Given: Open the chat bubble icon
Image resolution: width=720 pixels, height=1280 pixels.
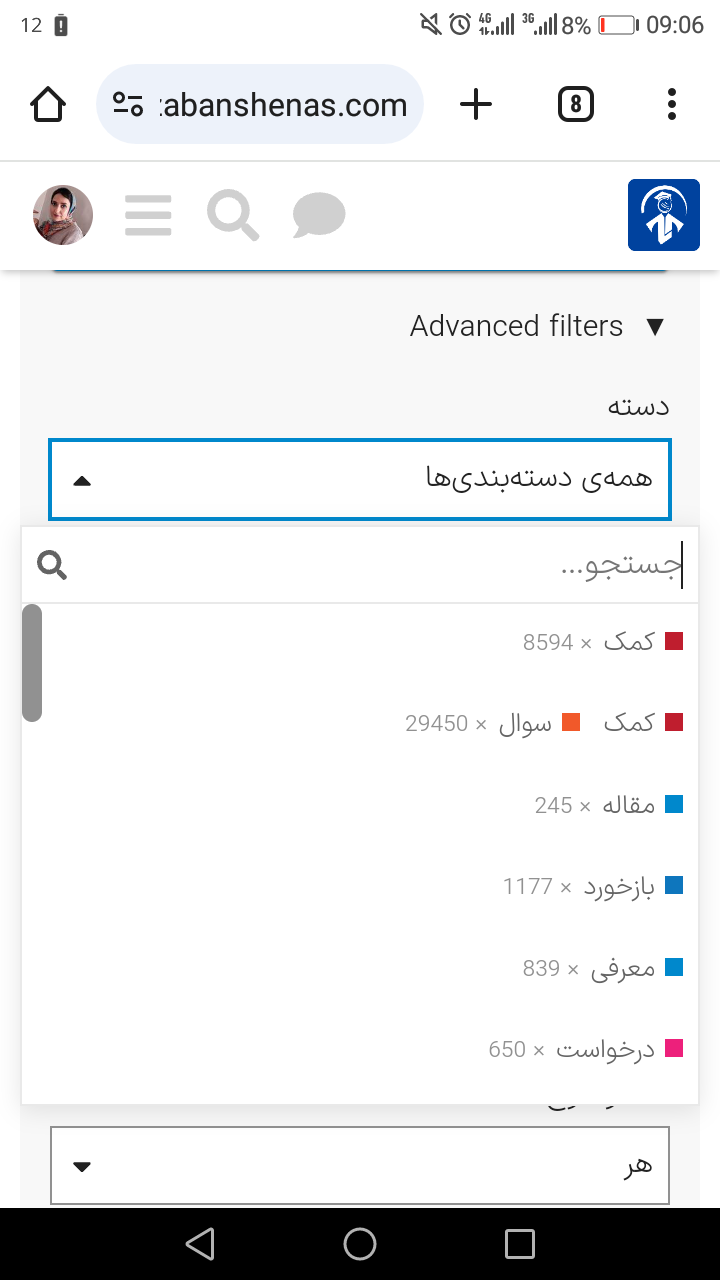Looking at the screenshot, I should [319, 216].
